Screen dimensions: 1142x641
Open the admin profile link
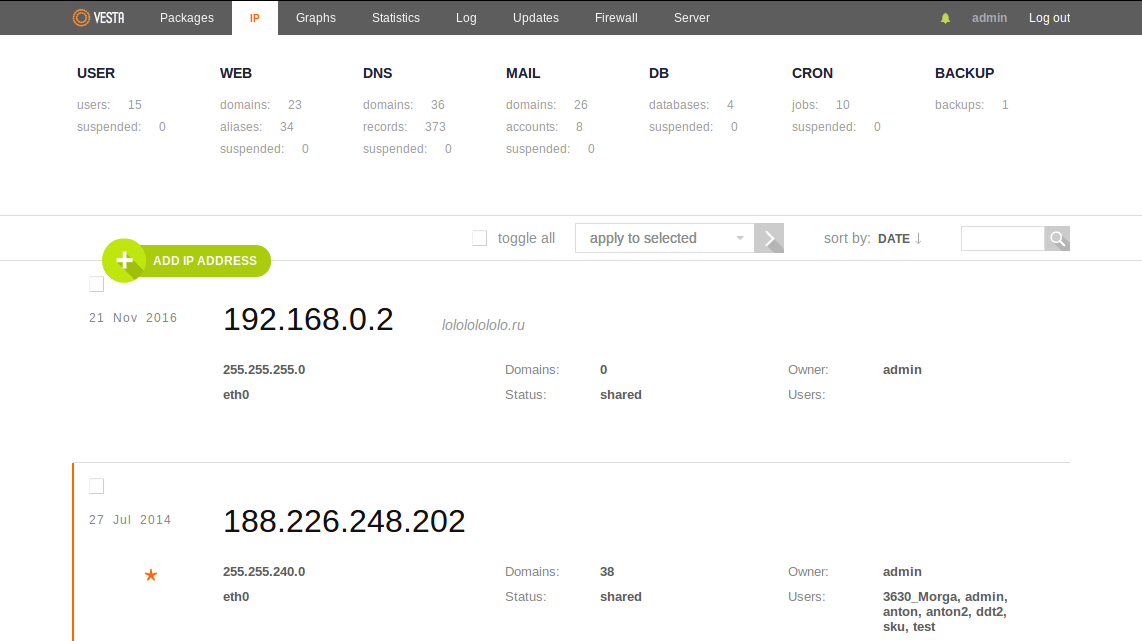(989, 18)
